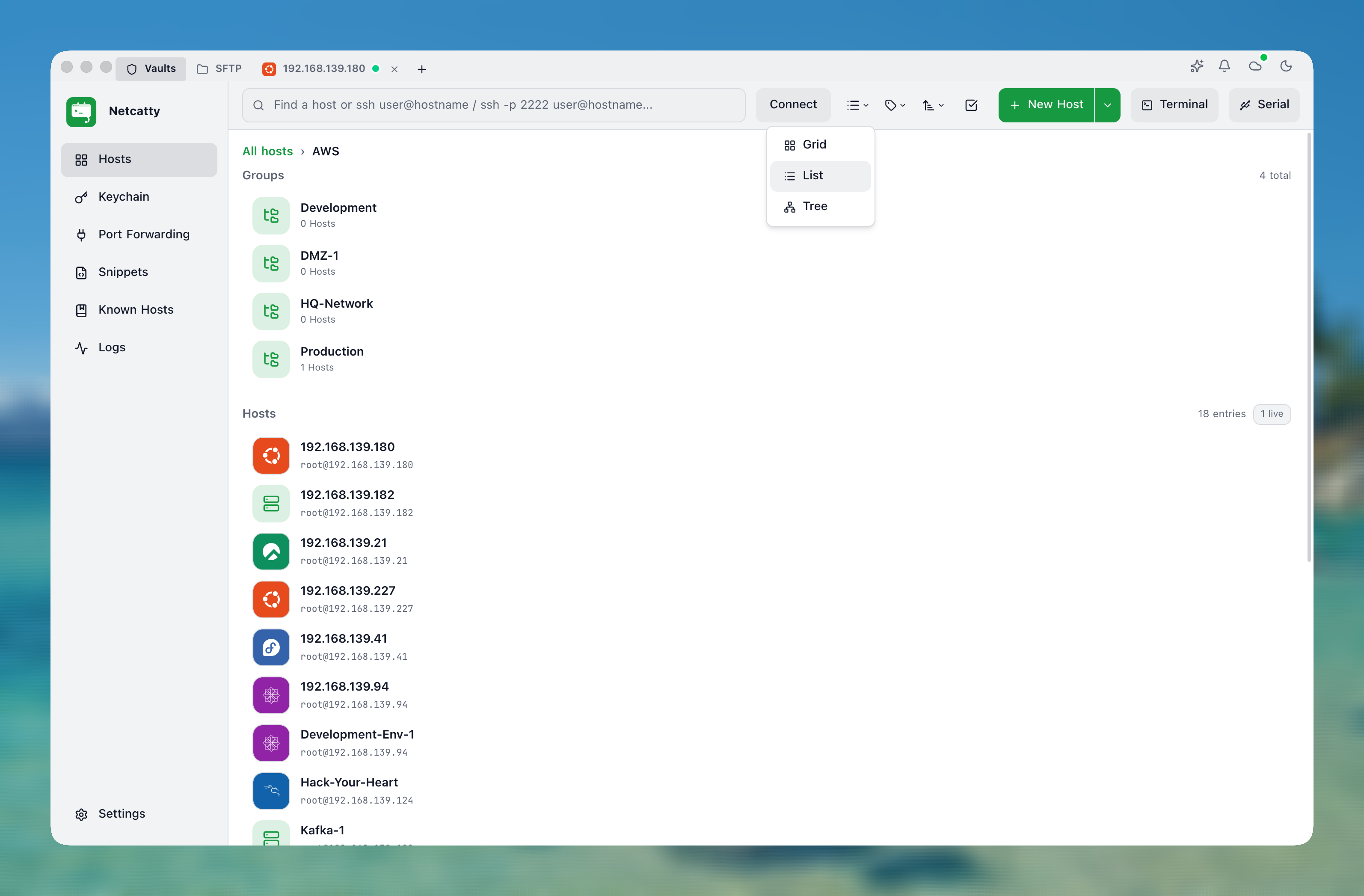Click the New Host button

click(1046, 105)
